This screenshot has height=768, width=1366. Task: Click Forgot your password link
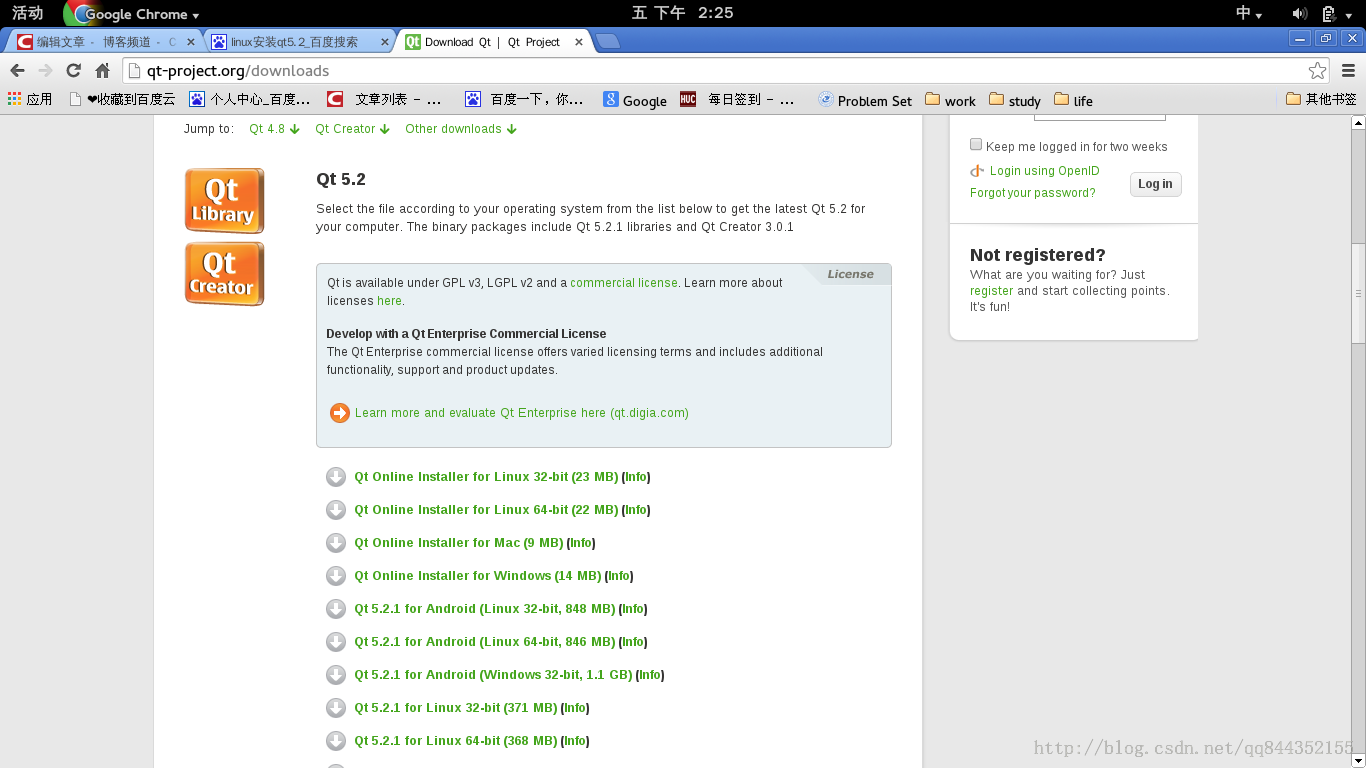tap(1032, 193)
